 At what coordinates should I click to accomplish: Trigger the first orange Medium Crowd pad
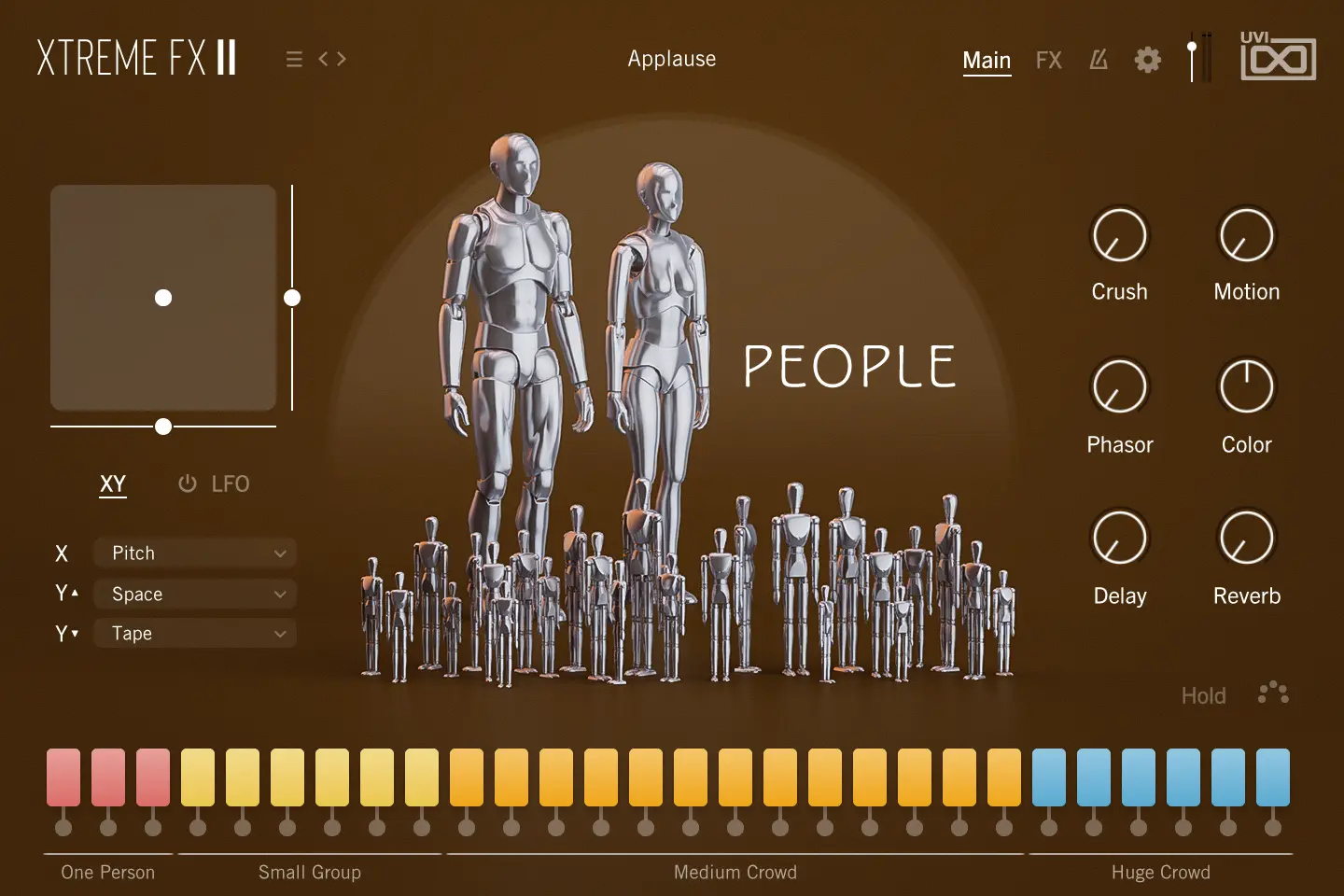[x=467, y=777]
